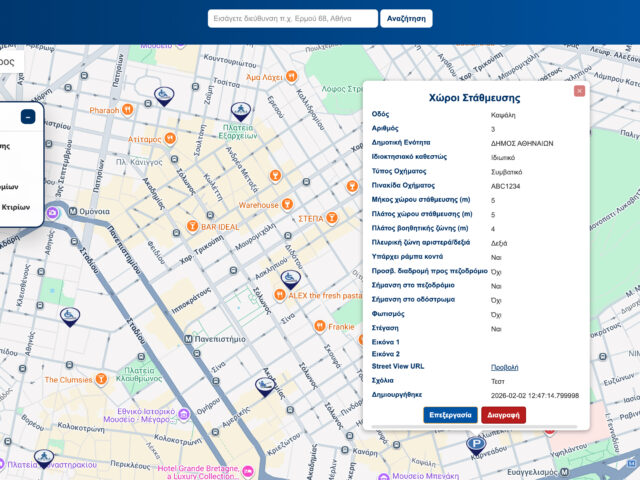Select wheelchair marker on Αθηνάς street
This screenshot has width=640, height=480.
point(70,317)
